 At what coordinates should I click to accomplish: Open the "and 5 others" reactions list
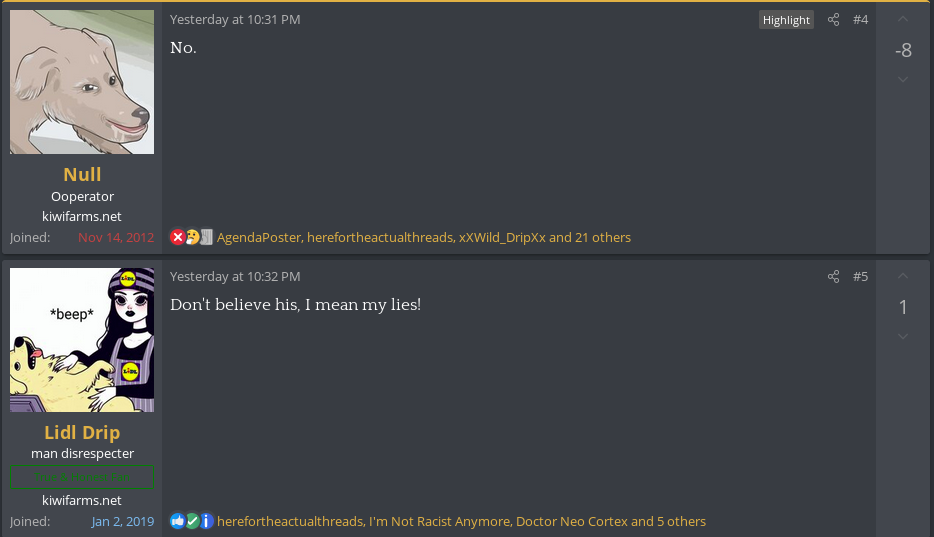(x=668, y=521)
